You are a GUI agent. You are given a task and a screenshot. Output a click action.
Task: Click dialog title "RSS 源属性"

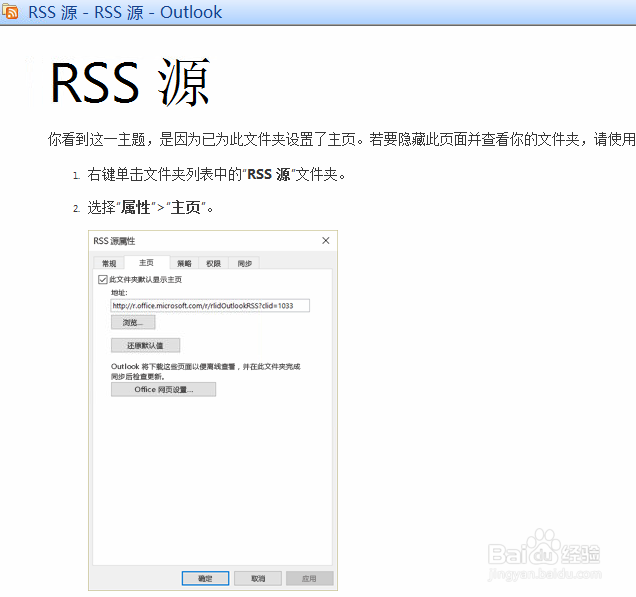point(114,241)
